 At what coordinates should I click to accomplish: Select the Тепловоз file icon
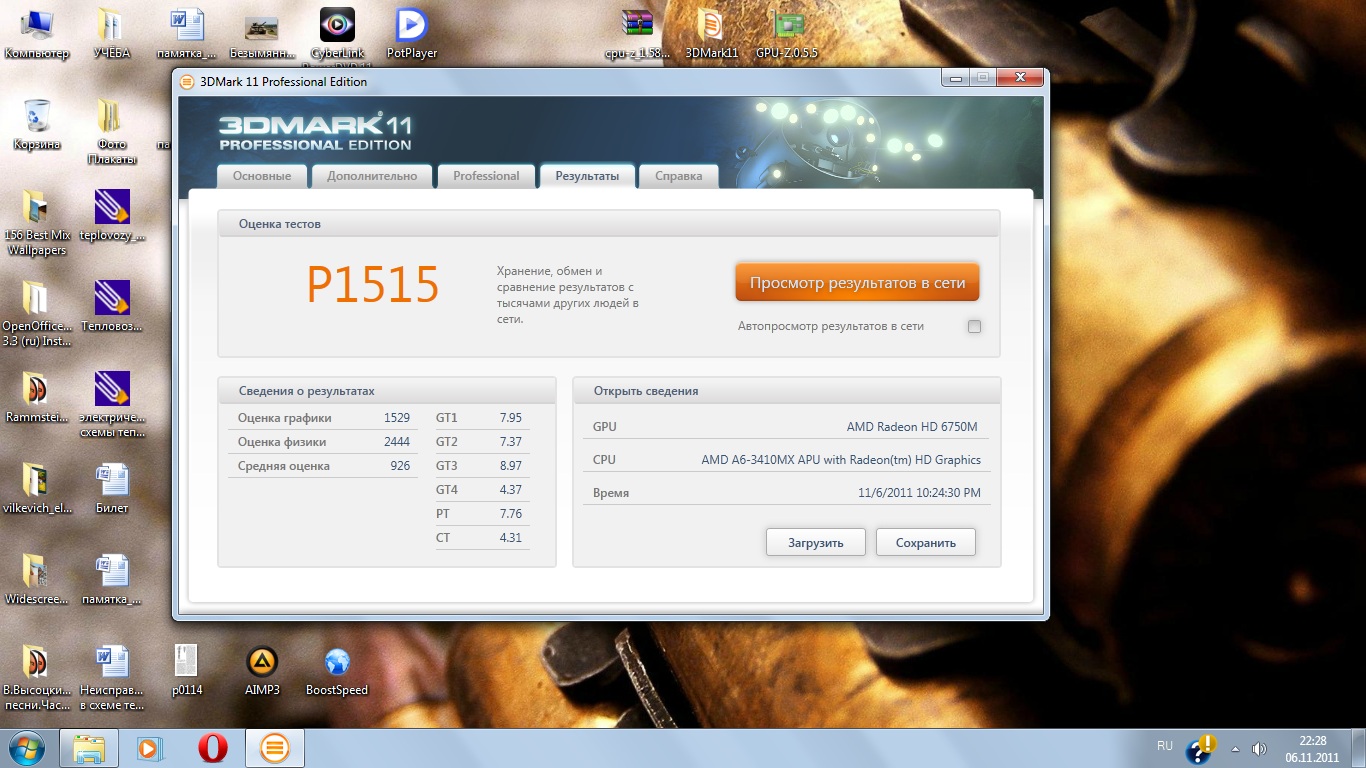(x=112, y=306)
